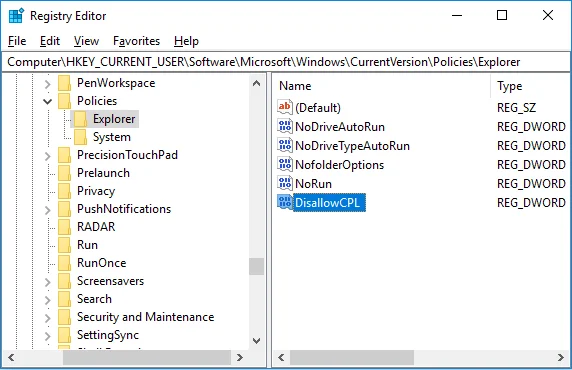Click the tree pane scroll up arrow
The image size is (572, 370).
click(x=256, y=84)
